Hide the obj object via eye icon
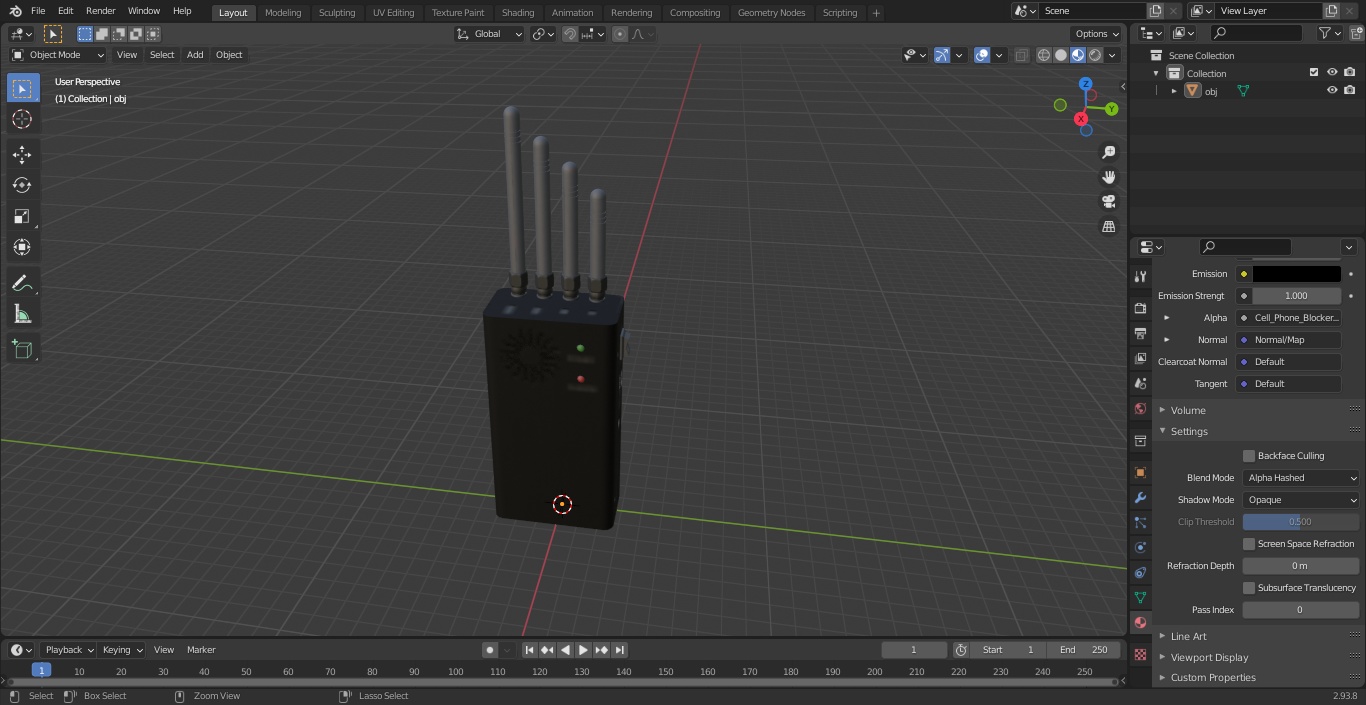Image resolution: width=1366 pixels, height=705 pixels. coord(1332,90)
